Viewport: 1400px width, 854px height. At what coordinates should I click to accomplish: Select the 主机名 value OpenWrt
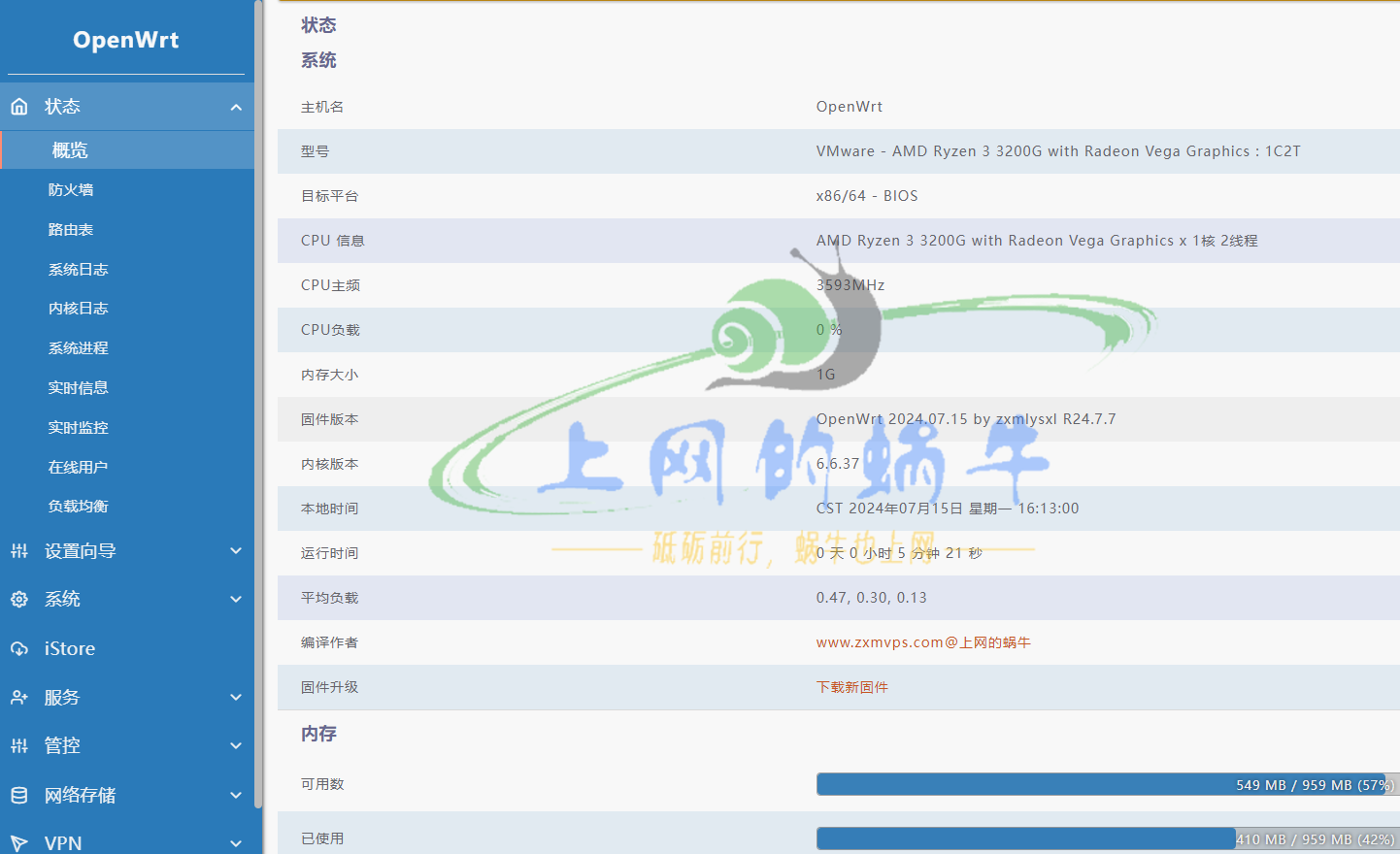coord(850,107)
